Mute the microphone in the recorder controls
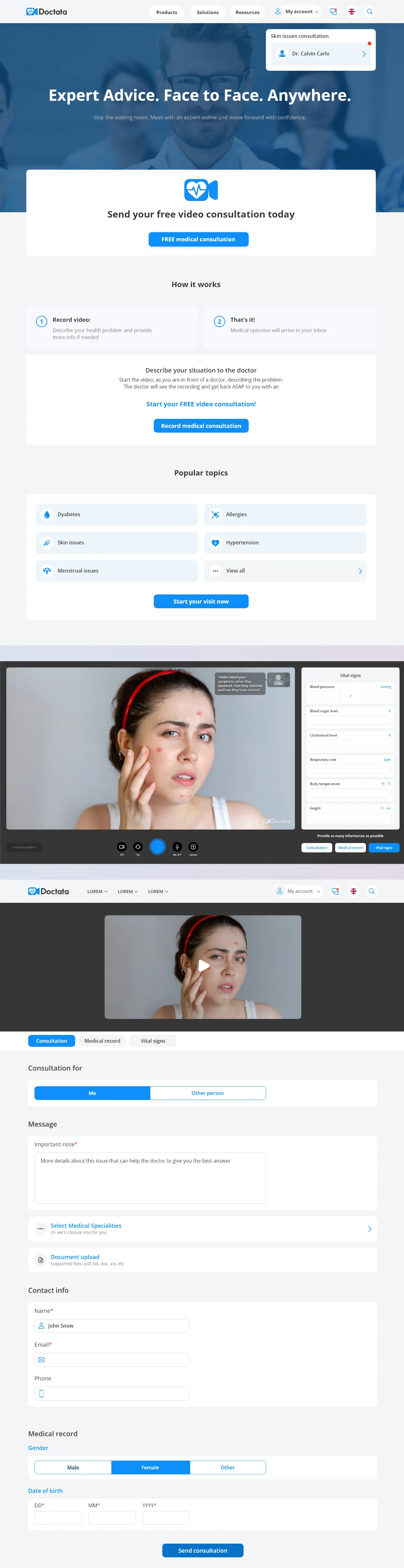The height and width of the screenshot is (1568, 404). [177, 847]
